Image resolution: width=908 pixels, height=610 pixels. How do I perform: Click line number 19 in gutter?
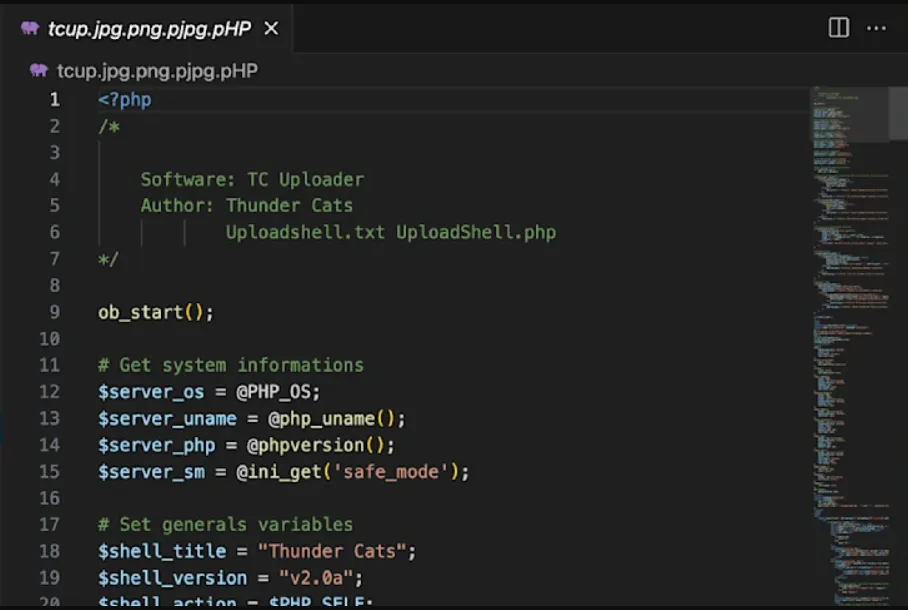click(49, 578)
